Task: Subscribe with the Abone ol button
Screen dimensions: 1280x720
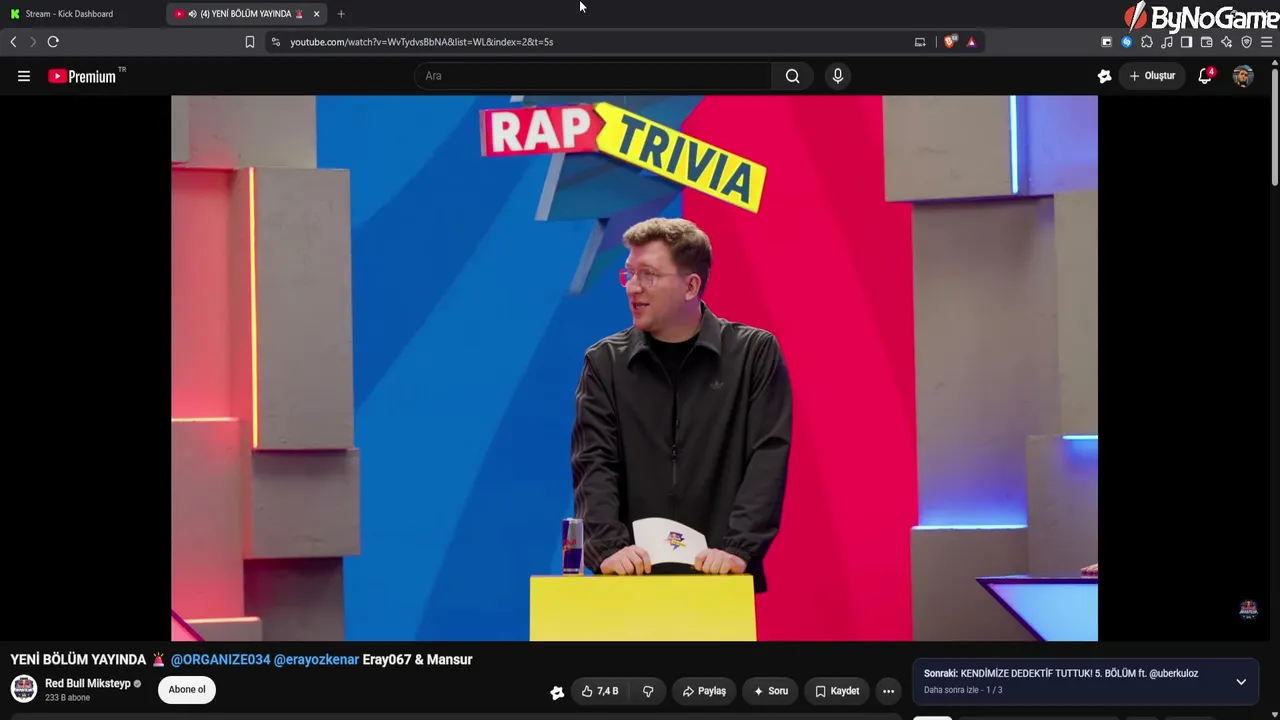Action: [x=187, y=690]
